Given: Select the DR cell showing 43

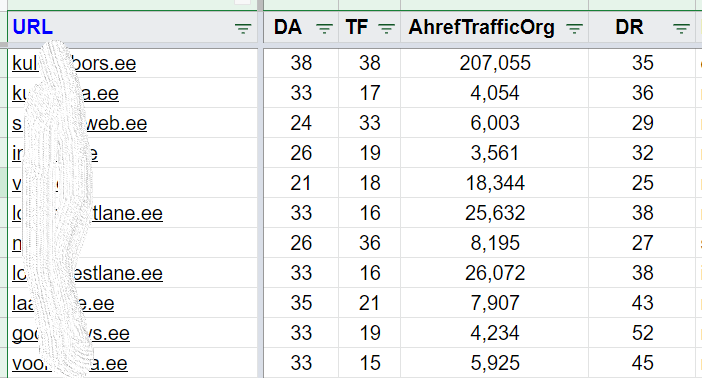Looking at the screenshot, I should pos(642,303).
